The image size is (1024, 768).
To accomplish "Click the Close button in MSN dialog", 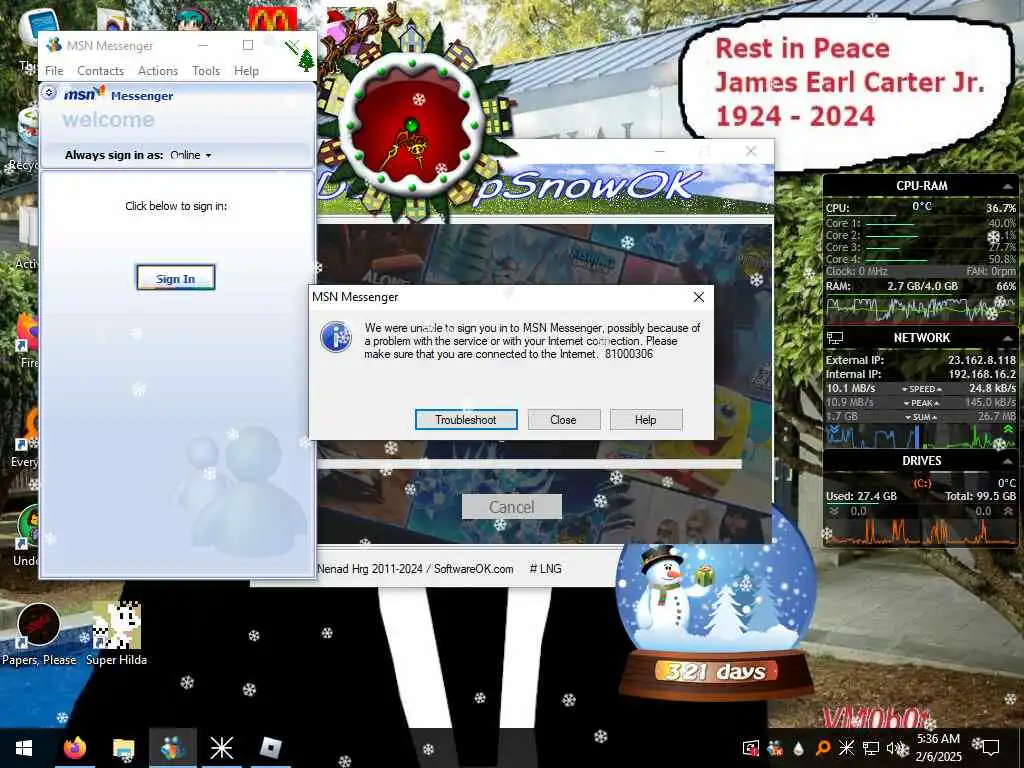I will 564,420.
